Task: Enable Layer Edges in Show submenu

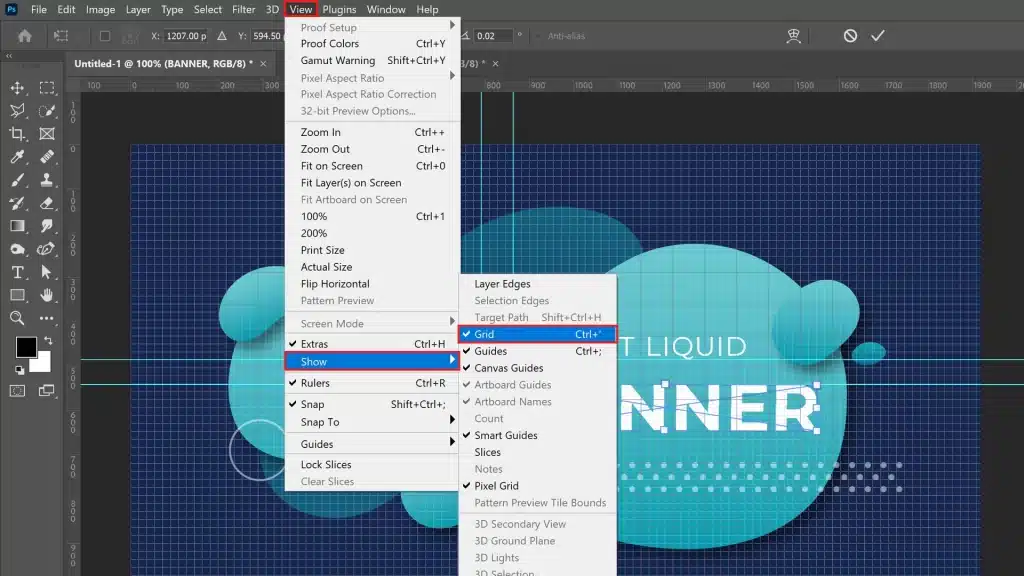Action: click(537, 284)
